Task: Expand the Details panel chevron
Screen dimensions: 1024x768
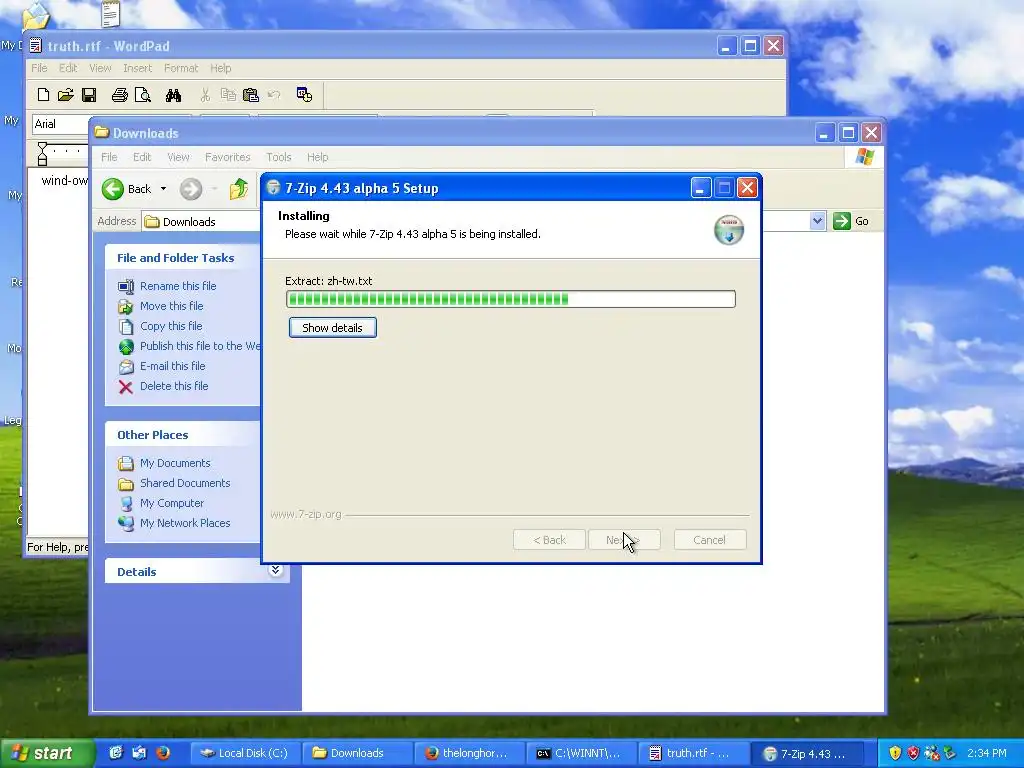Action: pos(276,571)
